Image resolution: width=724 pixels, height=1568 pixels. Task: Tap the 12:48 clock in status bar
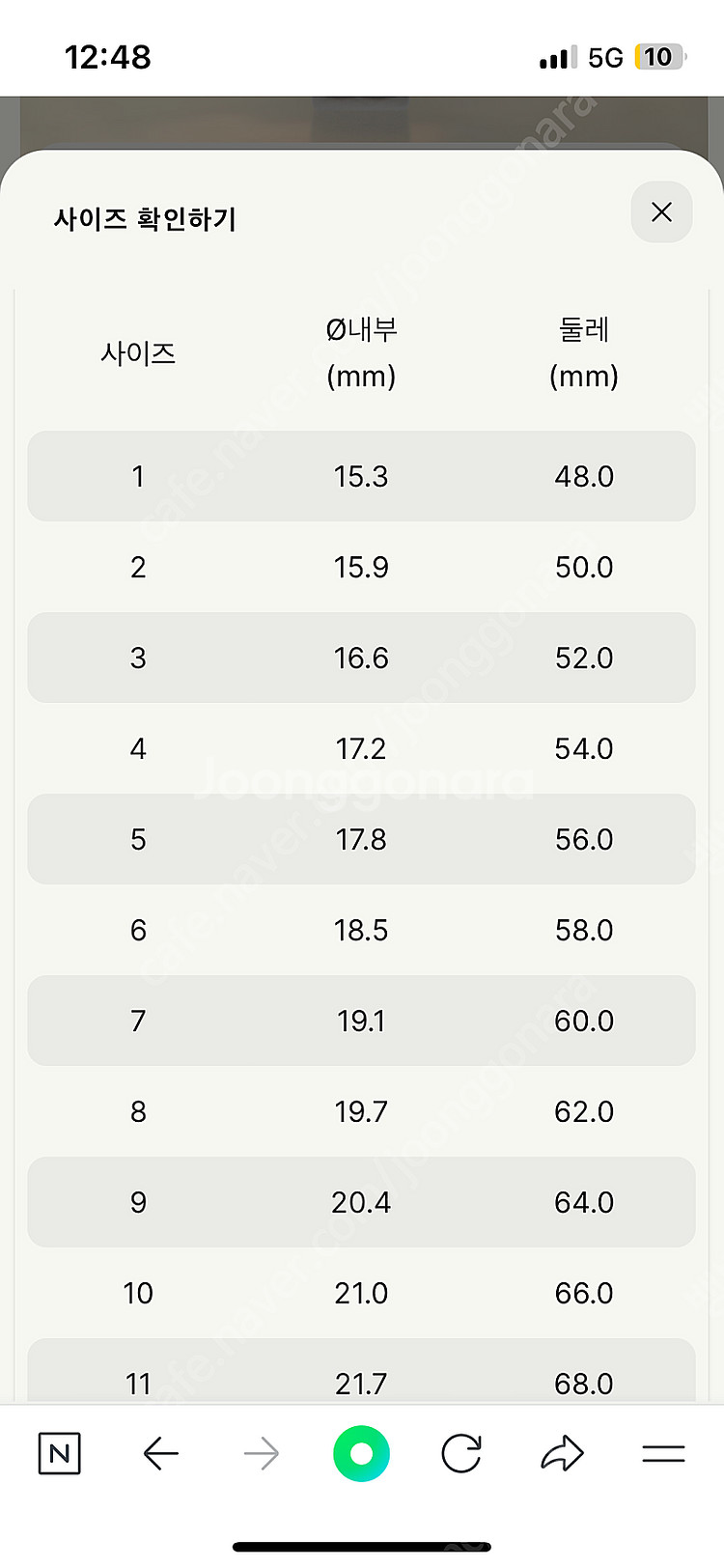tap(107, 57)
